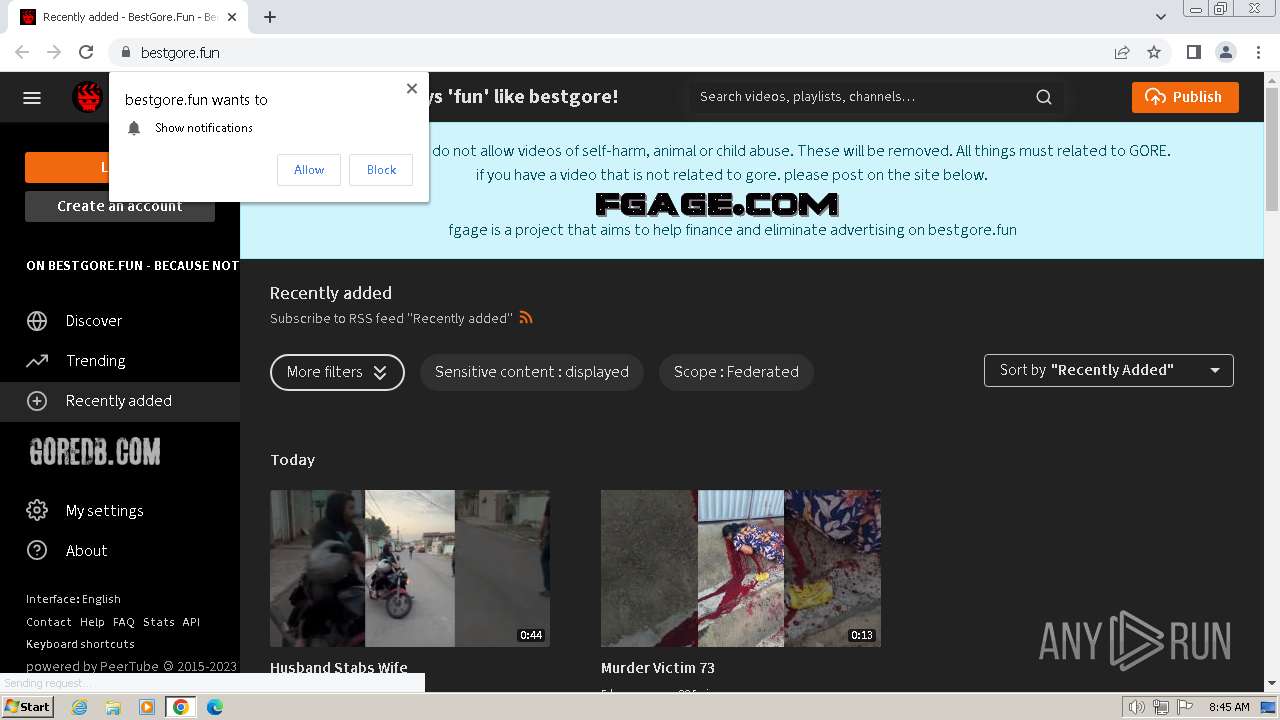Click the browser Back arrow
The width and height of the screenshot is (1280, 720).
22,52
